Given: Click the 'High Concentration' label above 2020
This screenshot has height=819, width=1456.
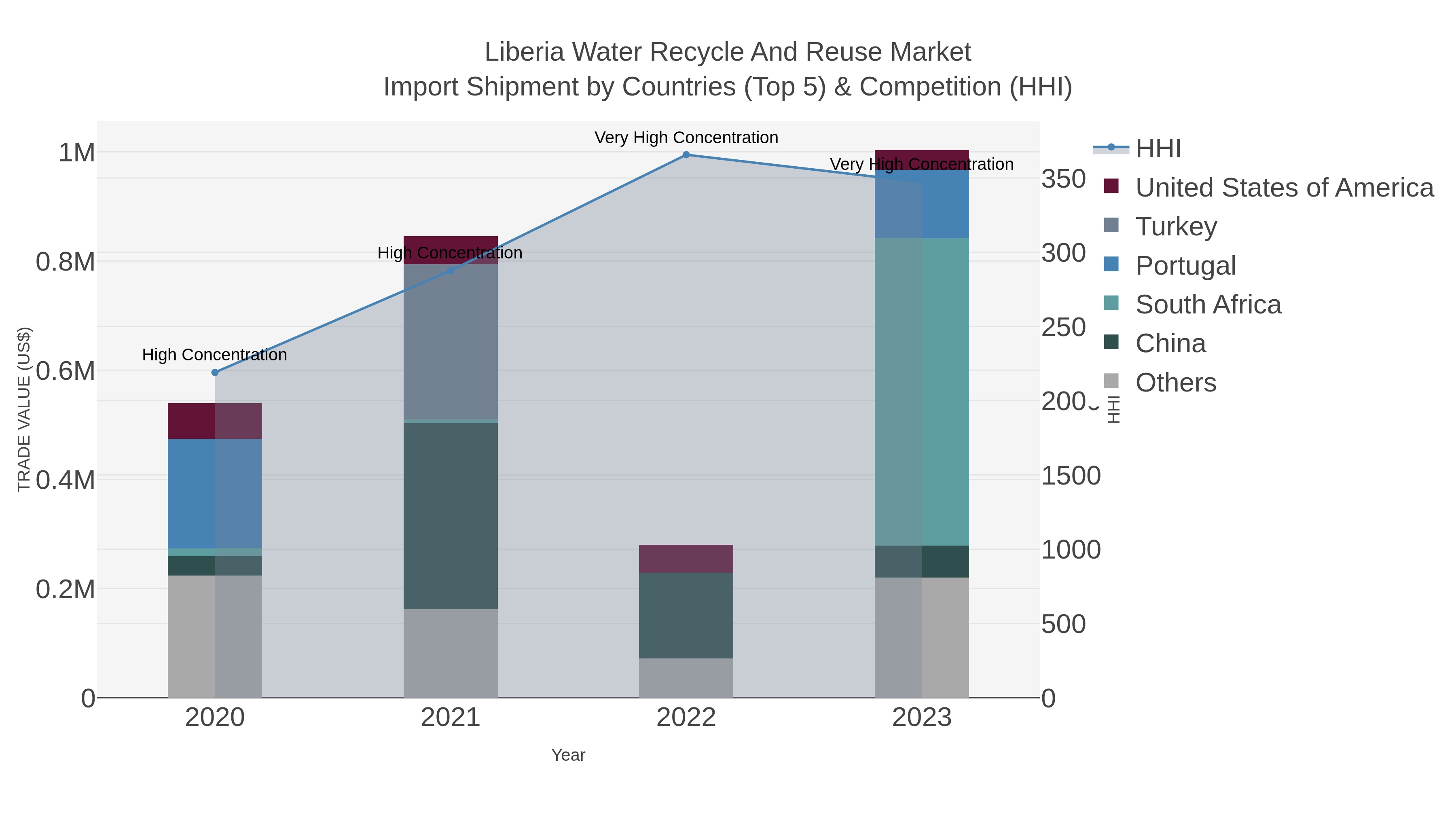Looking at the screenshot, I should click(215, 354).
